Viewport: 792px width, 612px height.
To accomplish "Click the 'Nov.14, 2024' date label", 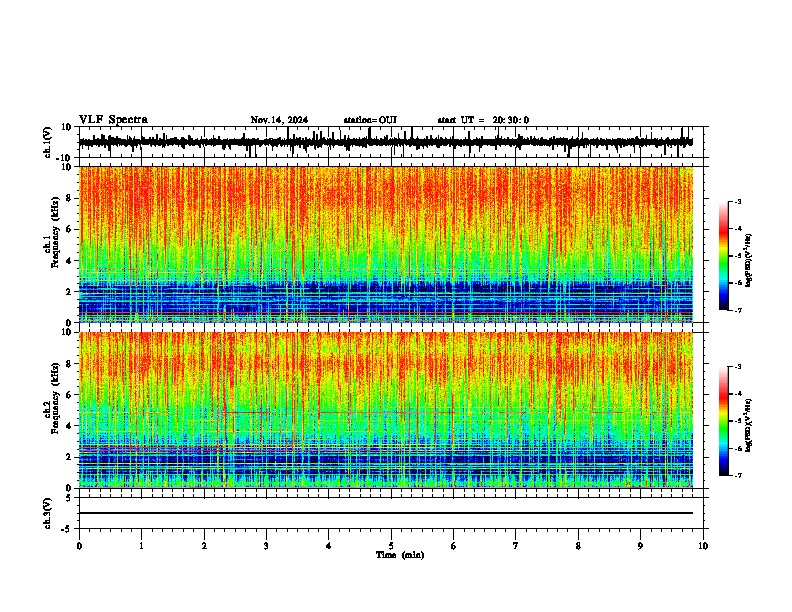I will 279,120.
